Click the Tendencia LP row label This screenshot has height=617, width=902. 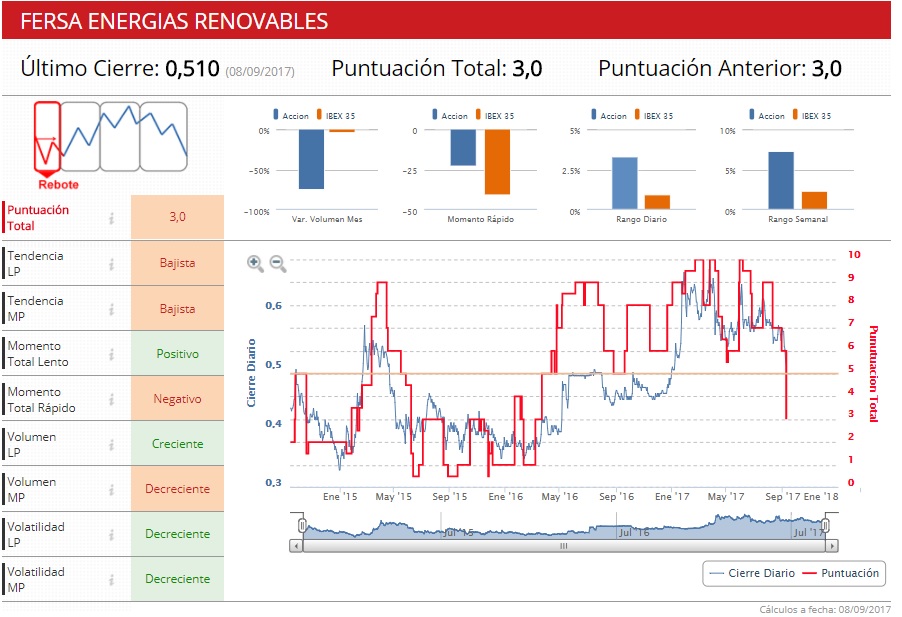coord(35,263)
